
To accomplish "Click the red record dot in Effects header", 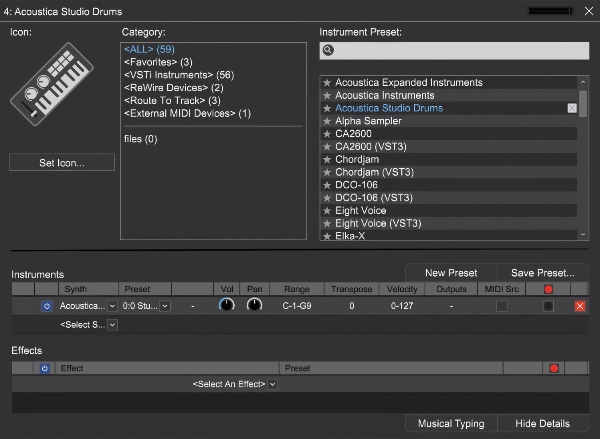I will 554,368.
